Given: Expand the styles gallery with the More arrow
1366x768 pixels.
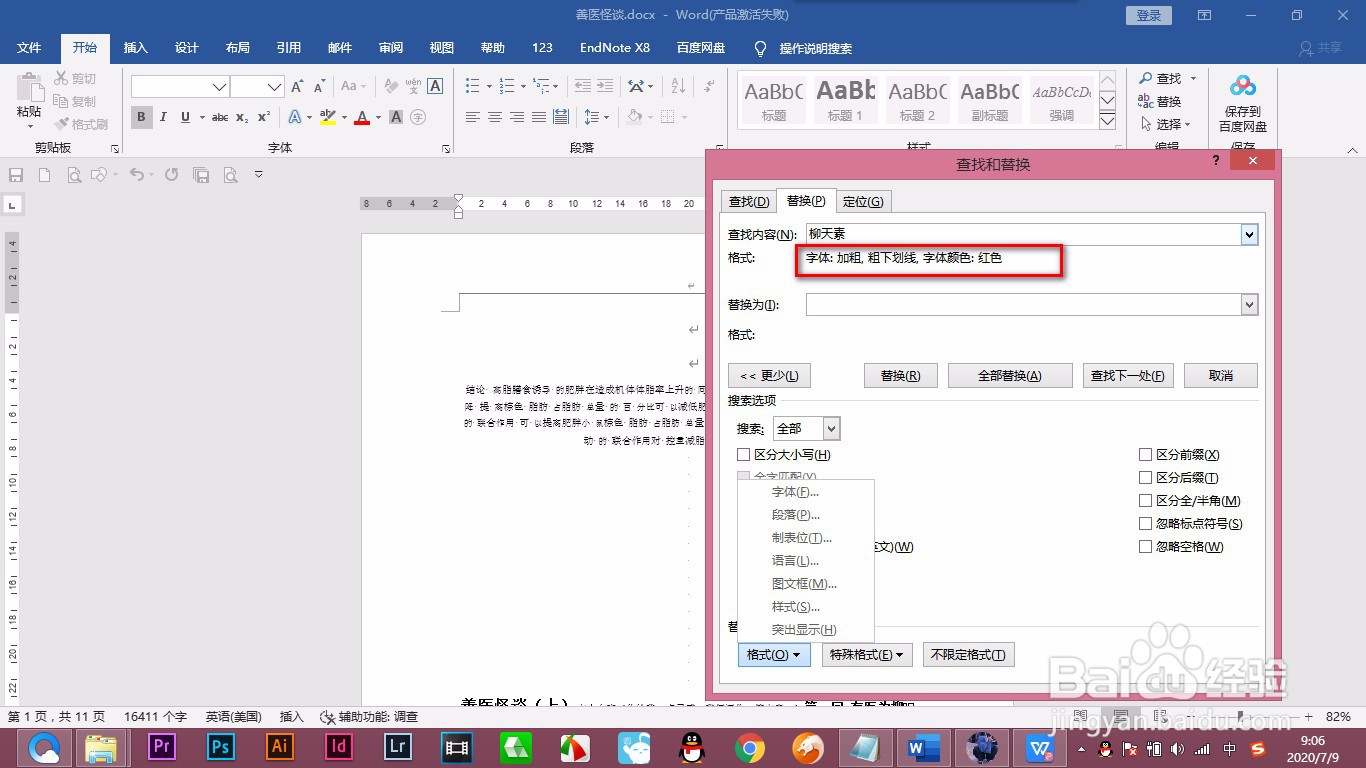Looking at the screenshot, I should point(1107,122).
